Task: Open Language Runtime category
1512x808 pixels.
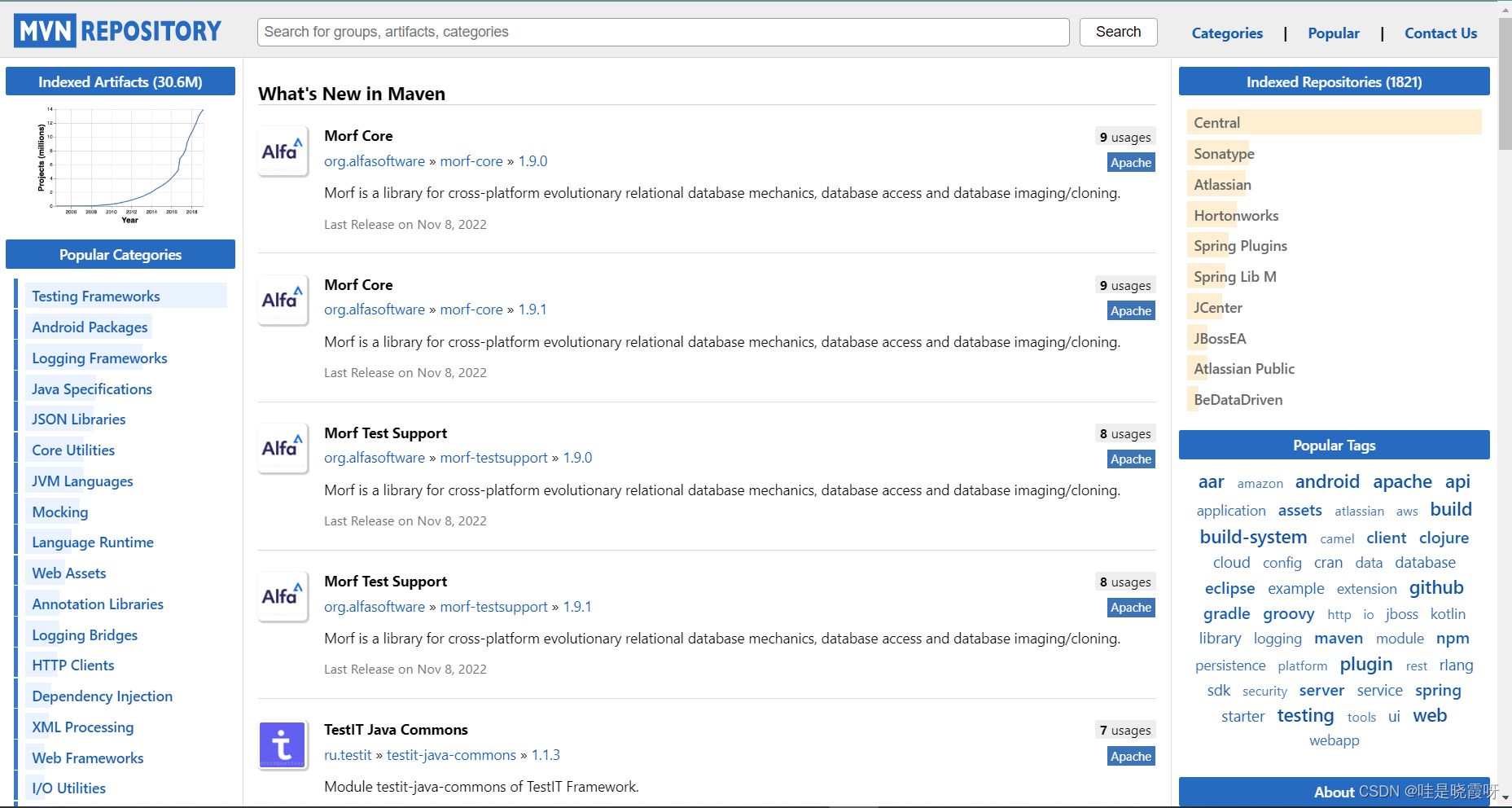Action: (x=93, y=542)
